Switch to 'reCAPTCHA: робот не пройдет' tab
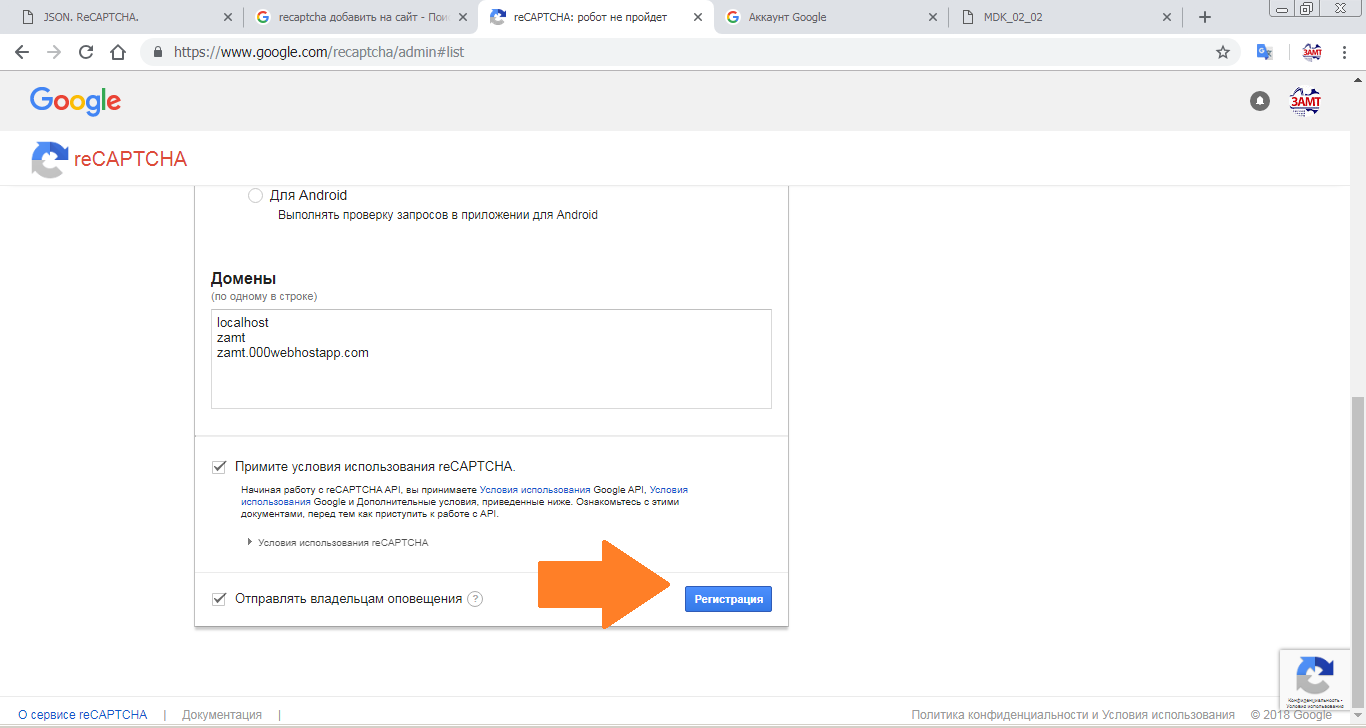1366x728 pixels. [597, 17]
